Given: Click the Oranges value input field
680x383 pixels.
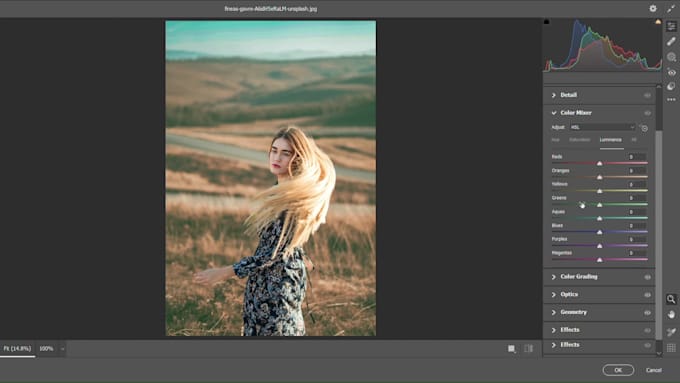Looking at the screenshot, I should point(637,170).
